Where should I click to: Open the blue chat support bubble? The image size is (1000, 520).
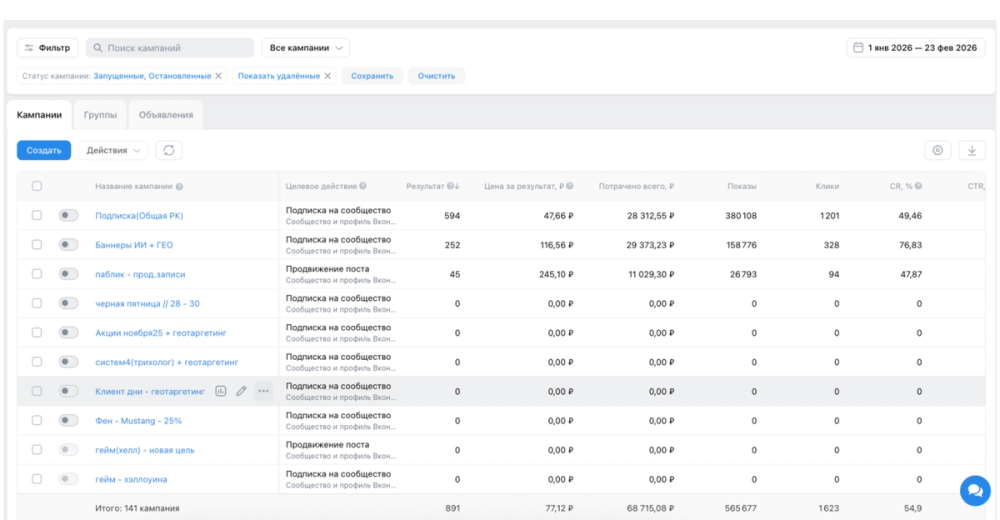point(975,490)
